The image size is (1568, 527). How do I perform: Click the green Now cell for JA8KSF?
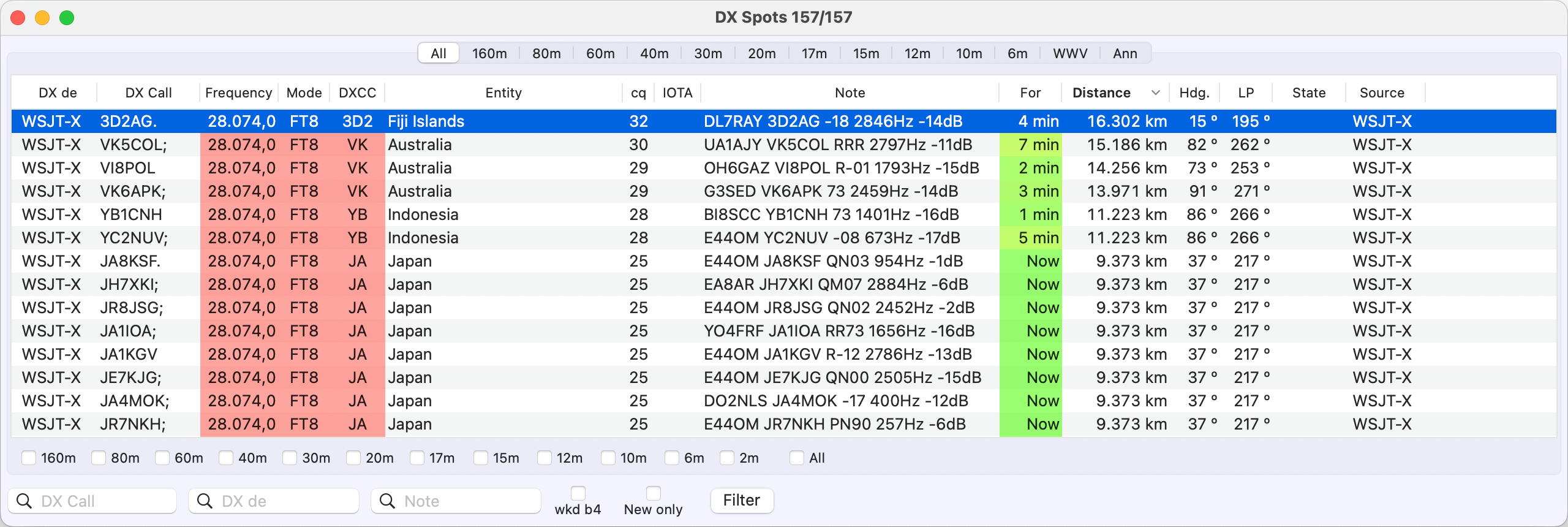click(x=1042, y=261)
